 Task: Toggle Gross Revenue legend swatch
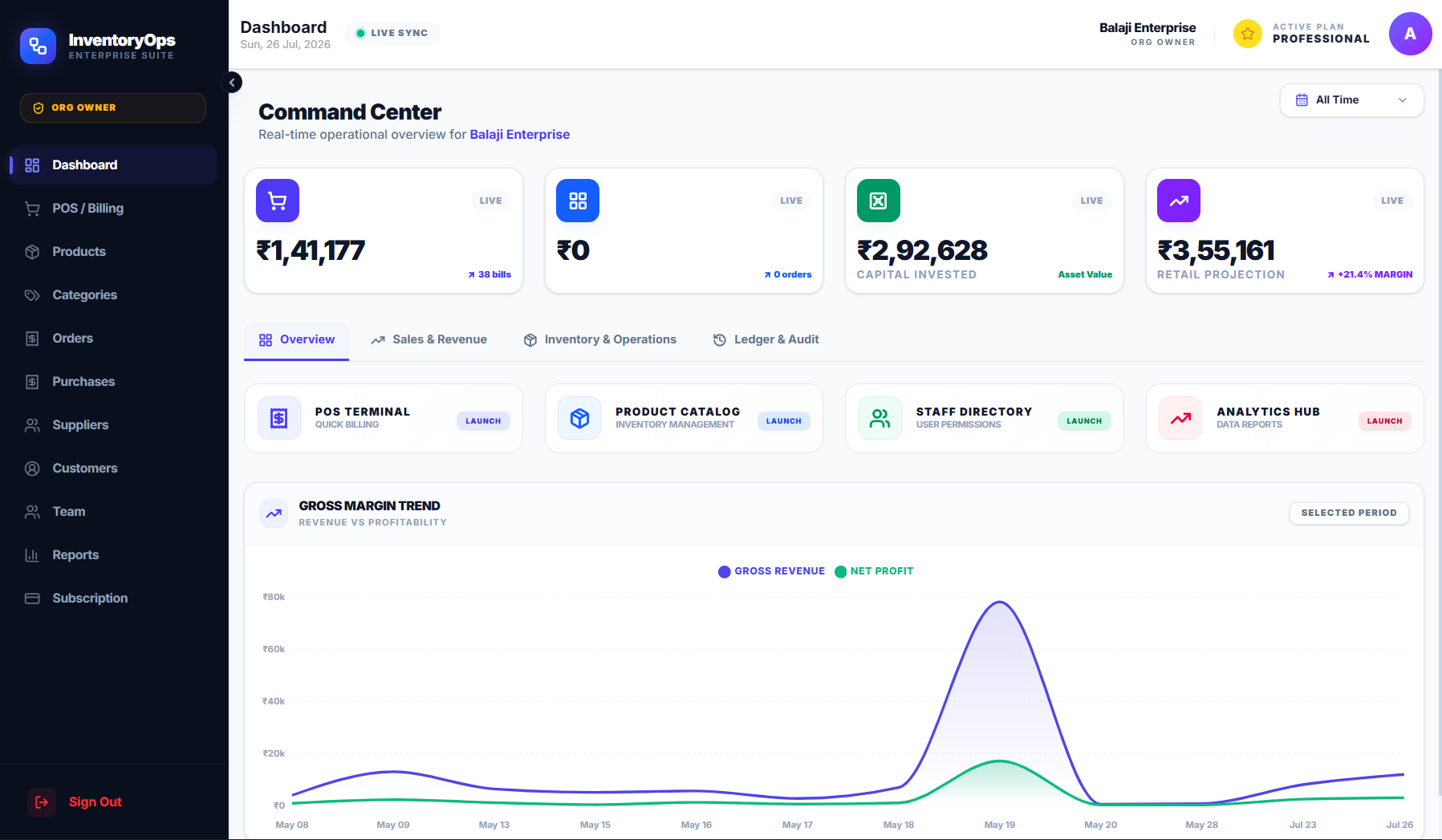coord(724,571)
